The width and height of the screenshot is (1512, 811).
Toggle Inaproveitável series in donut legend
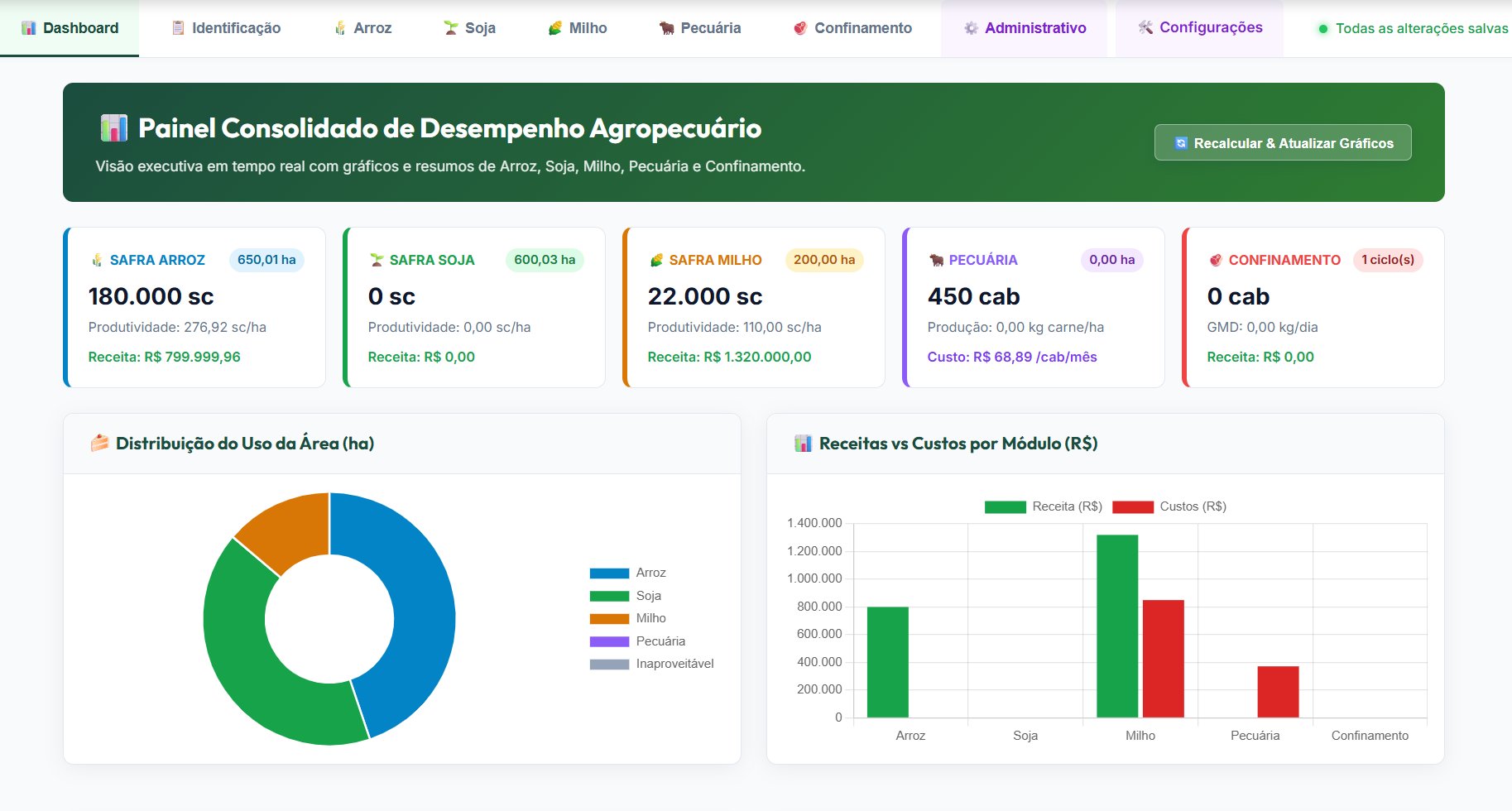tap(651, 664)
